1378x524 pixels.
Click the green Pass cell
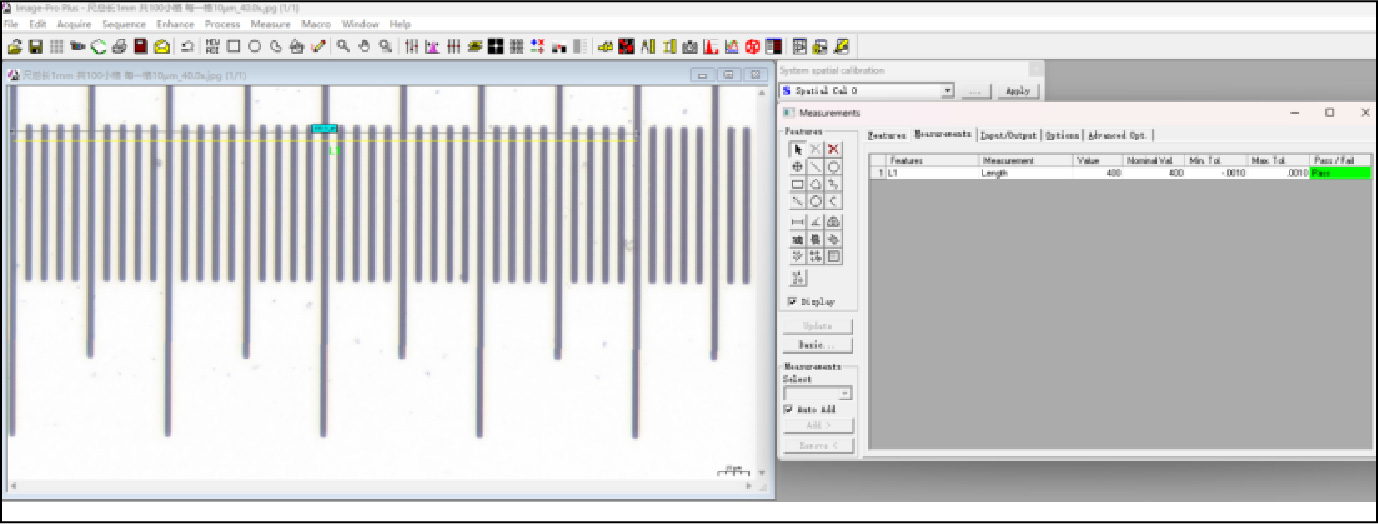point(1339,173)
